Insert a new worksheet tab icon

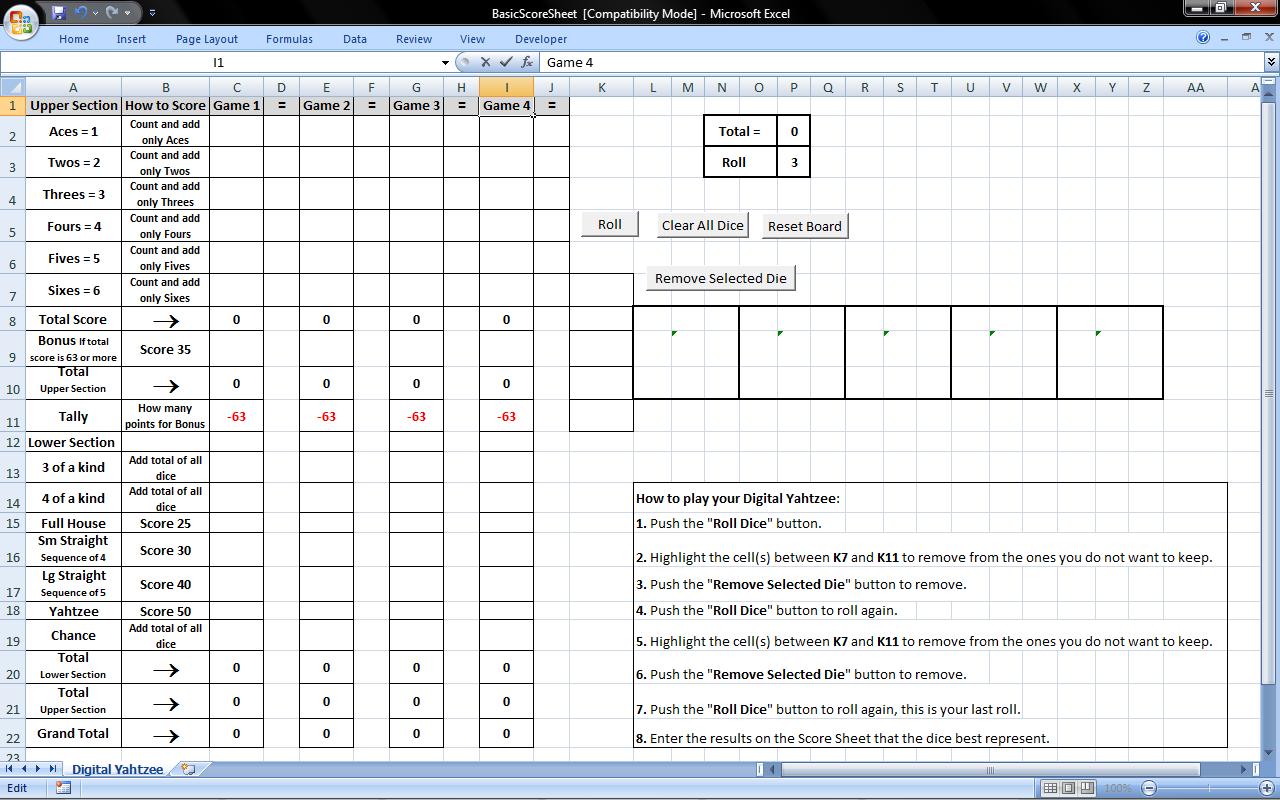[x=187, y=769]
